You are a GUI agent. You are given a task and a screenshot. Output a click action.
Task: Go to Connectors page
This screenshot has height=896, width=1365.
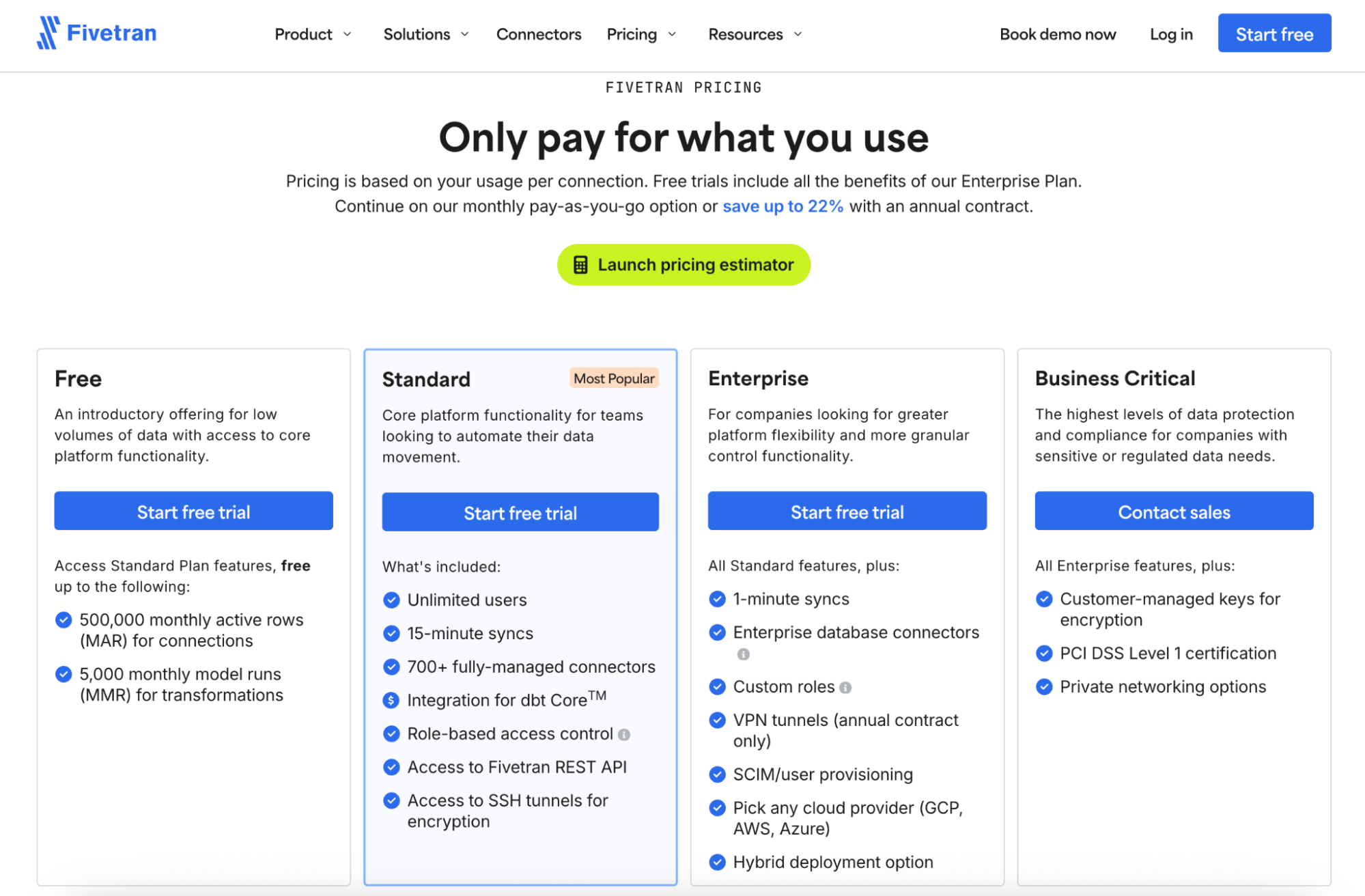pos(539,34)
